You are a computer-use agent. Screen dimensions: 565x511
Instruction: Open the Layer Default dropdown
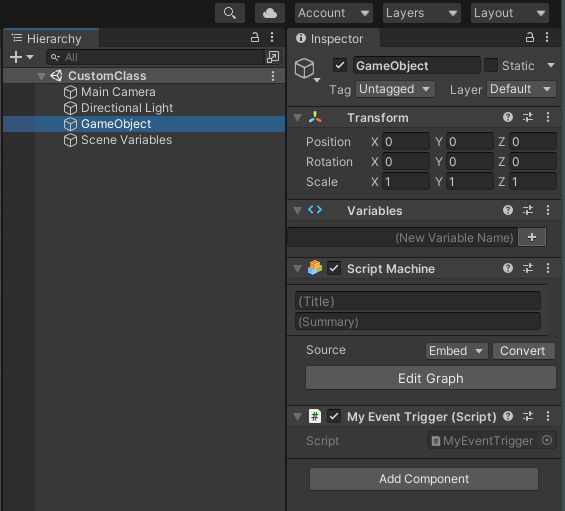point(521,89)
